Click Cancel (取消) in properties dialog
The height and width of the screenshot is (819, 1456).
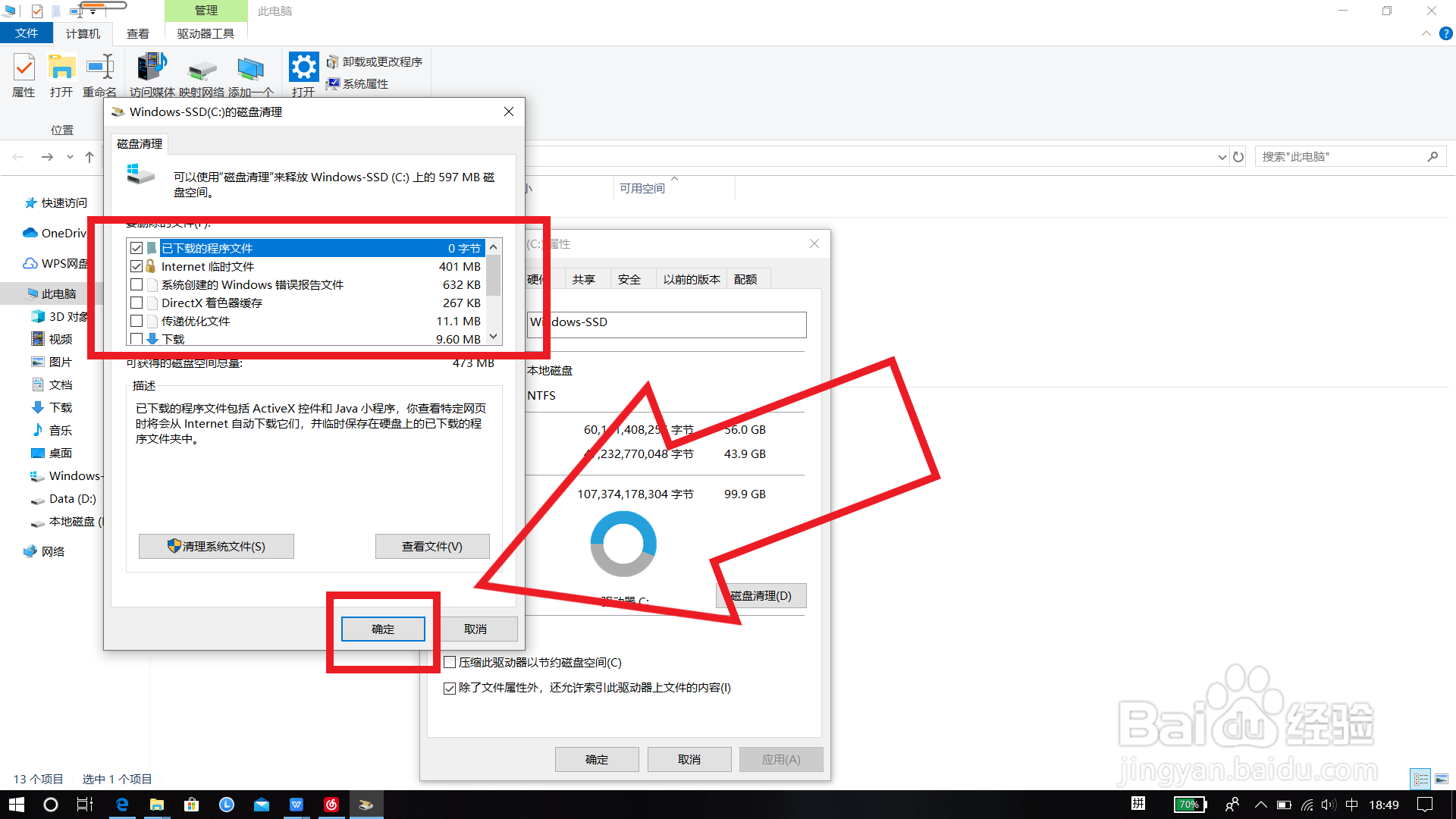click(689, 759)
